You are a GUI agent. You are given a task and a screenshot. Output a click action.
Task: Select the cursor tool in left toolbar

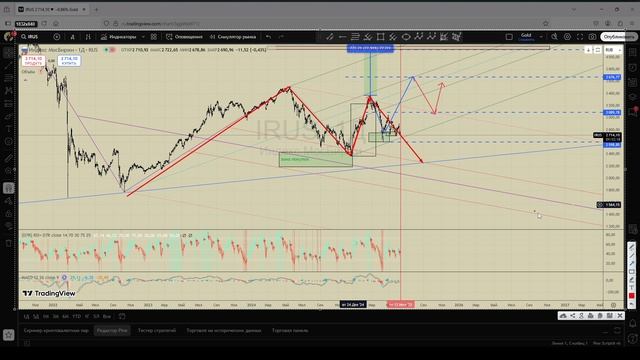9,53
